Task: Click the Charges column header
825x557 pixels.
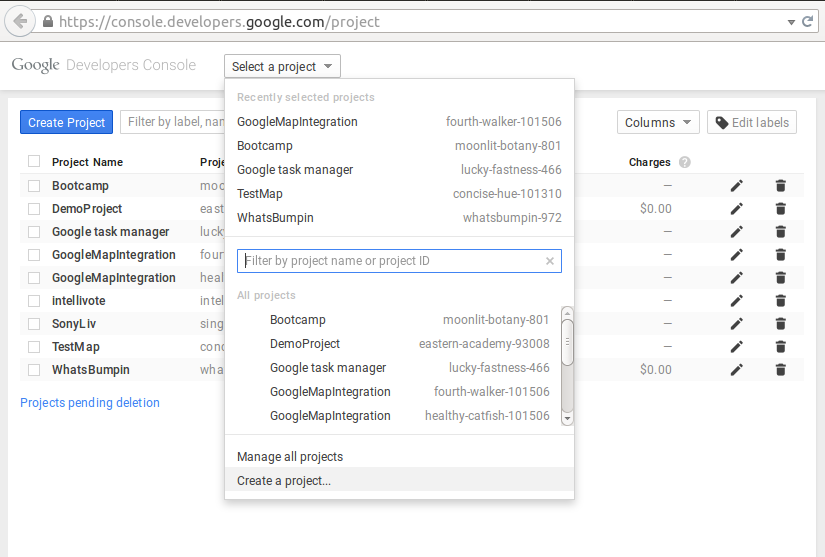Action: click(x=650, y=162)
